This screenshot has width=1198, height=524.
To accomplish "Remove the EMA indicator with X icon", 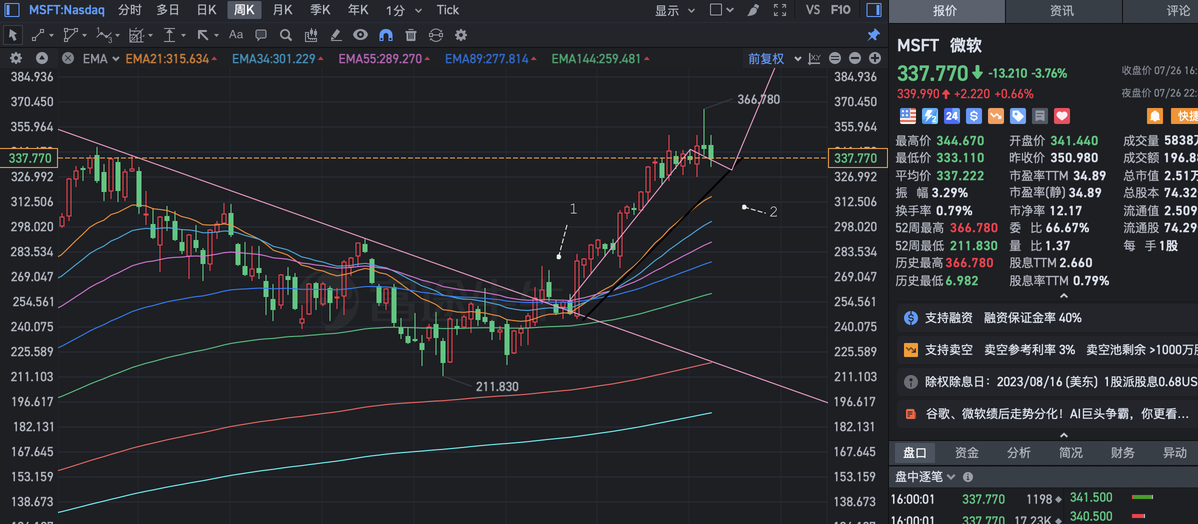I will click(68, 59).
